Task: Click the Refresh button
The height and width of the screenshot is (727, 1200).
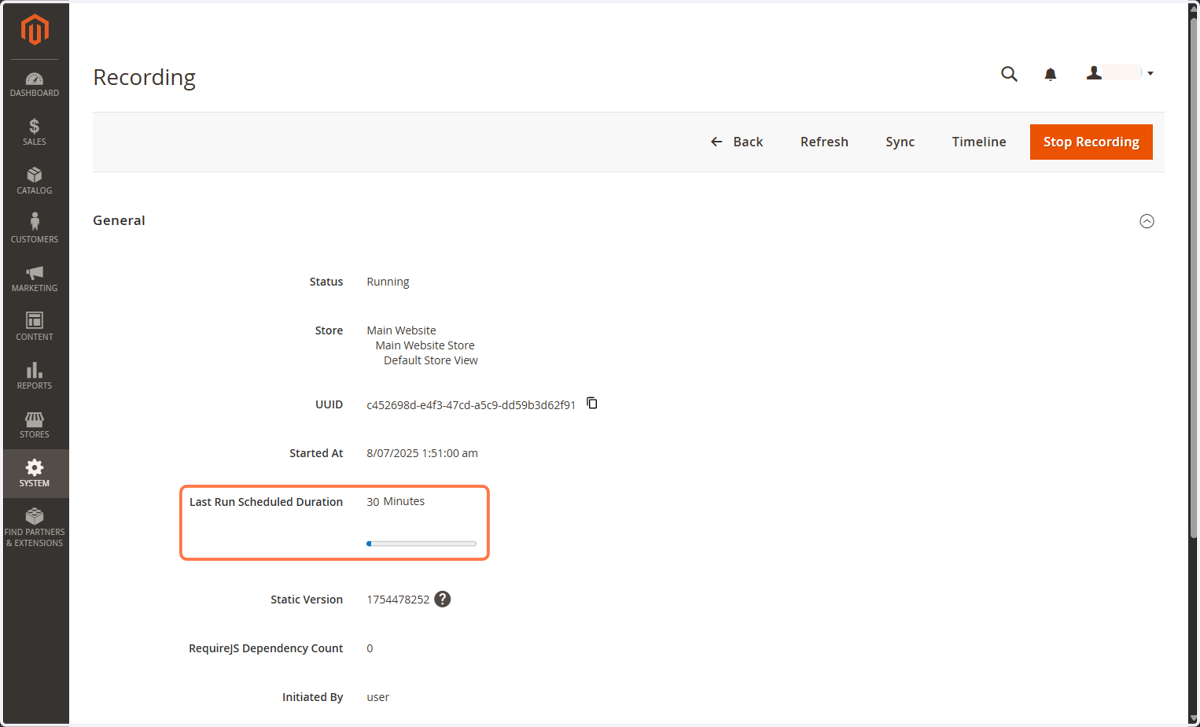Action: click(824, 142)
